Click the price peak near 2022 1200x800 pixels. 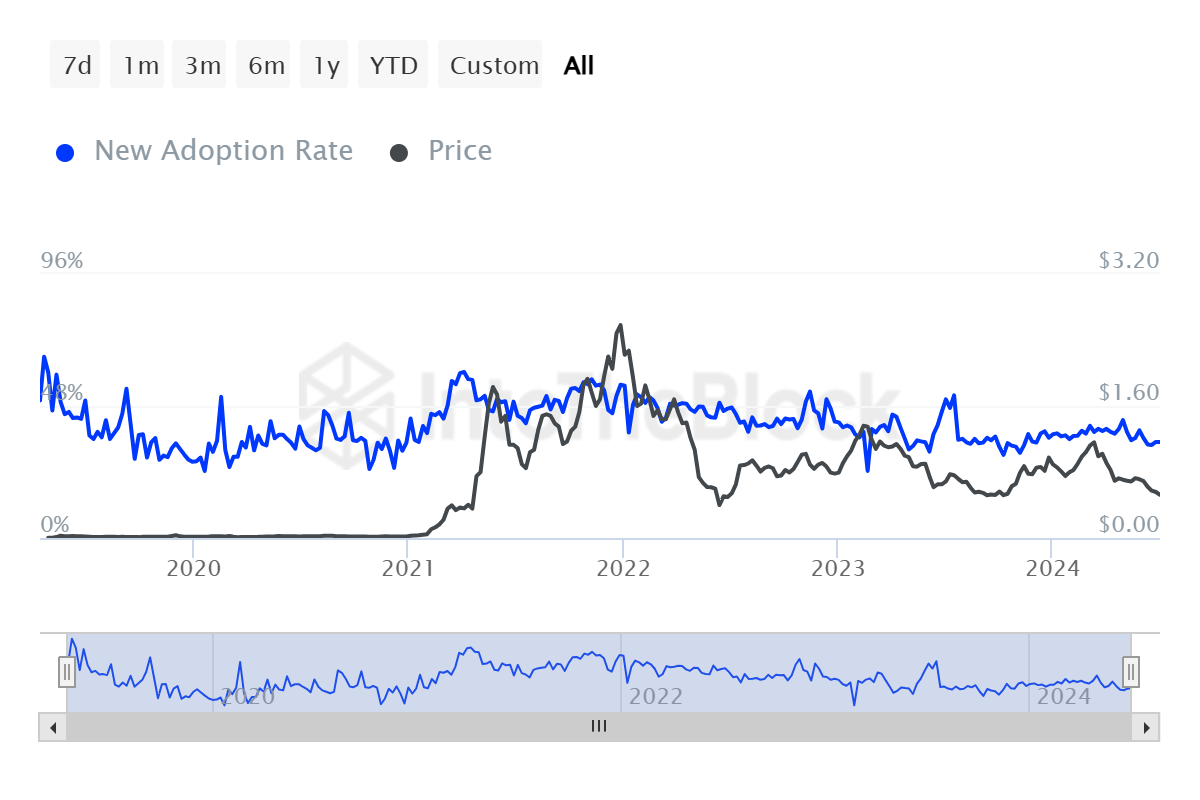[x=620, y=326]
